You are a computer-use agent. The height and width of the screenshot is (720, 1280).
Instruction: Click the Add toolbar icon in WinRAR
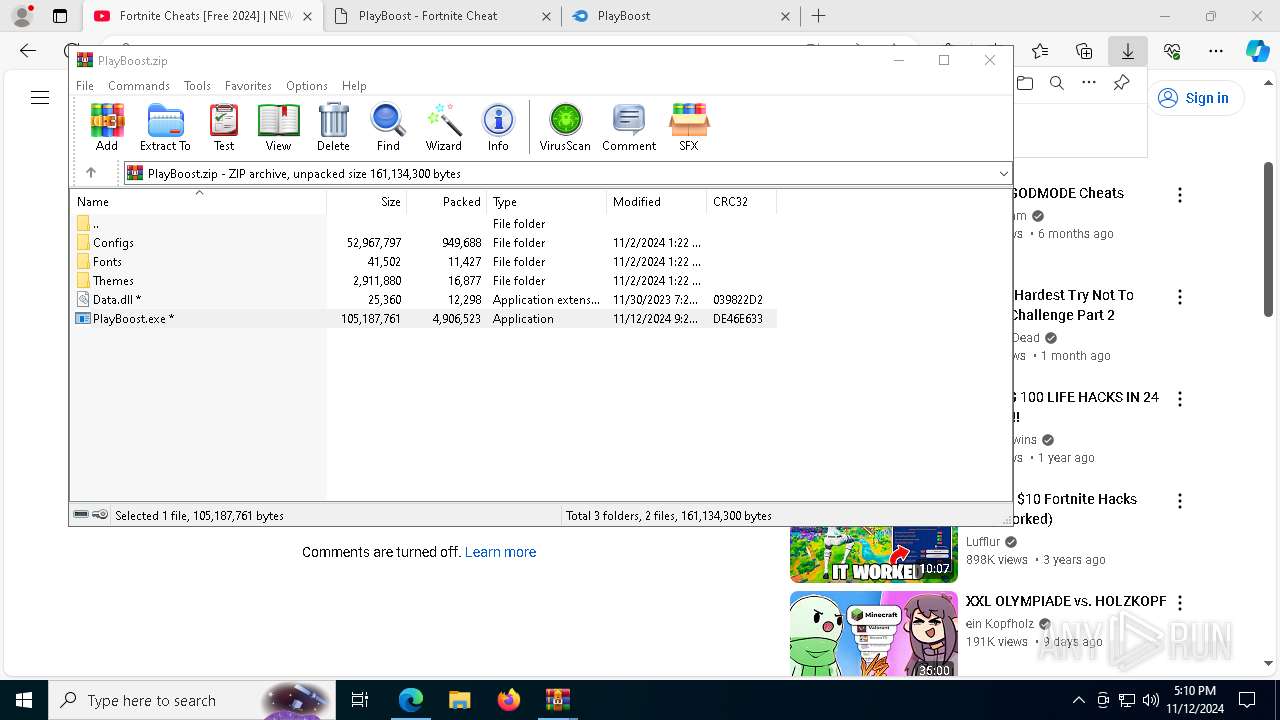coord(106,127)
